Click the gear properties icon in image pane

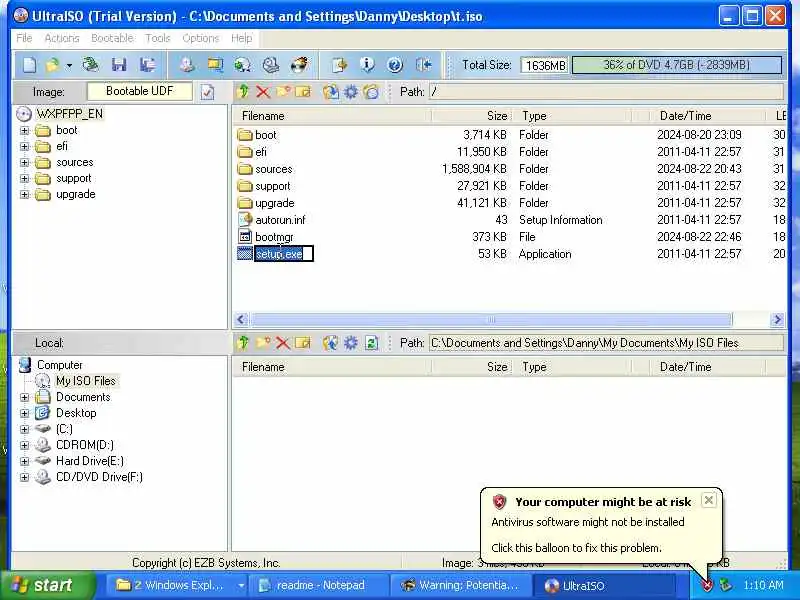[351, 92]
